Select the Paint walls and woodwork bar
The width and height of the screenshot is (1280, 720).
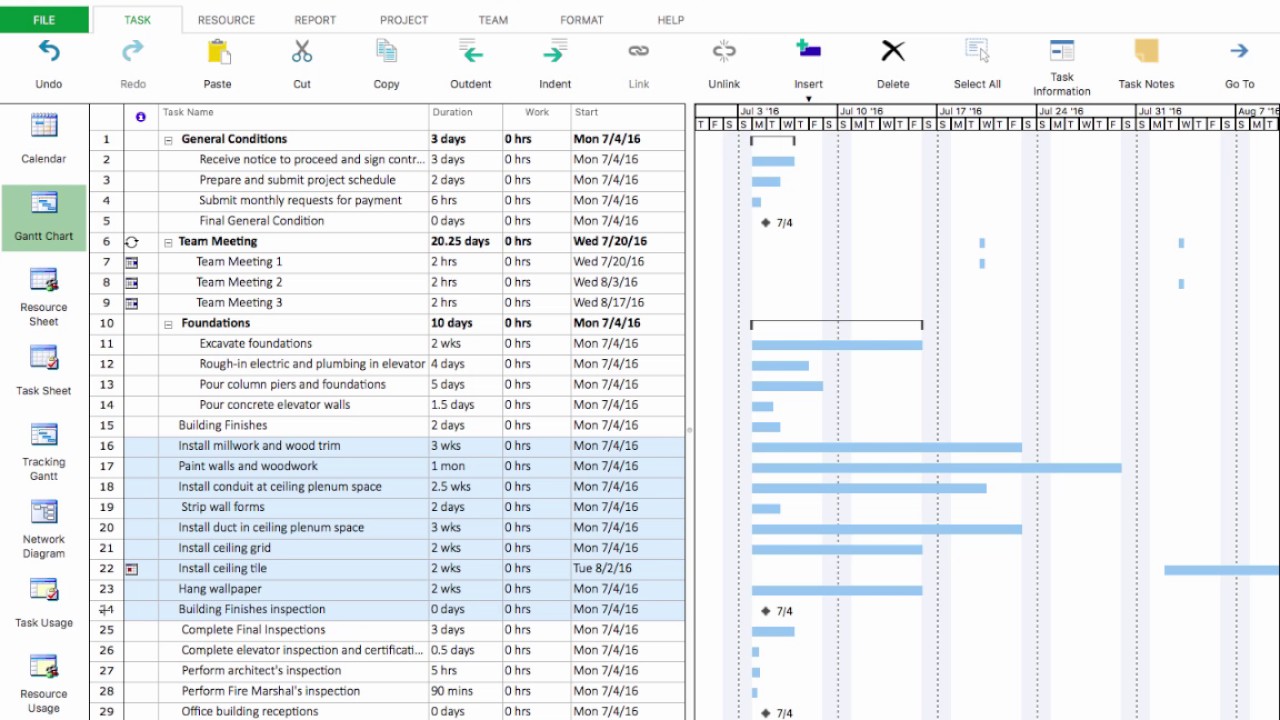point(937,468)
